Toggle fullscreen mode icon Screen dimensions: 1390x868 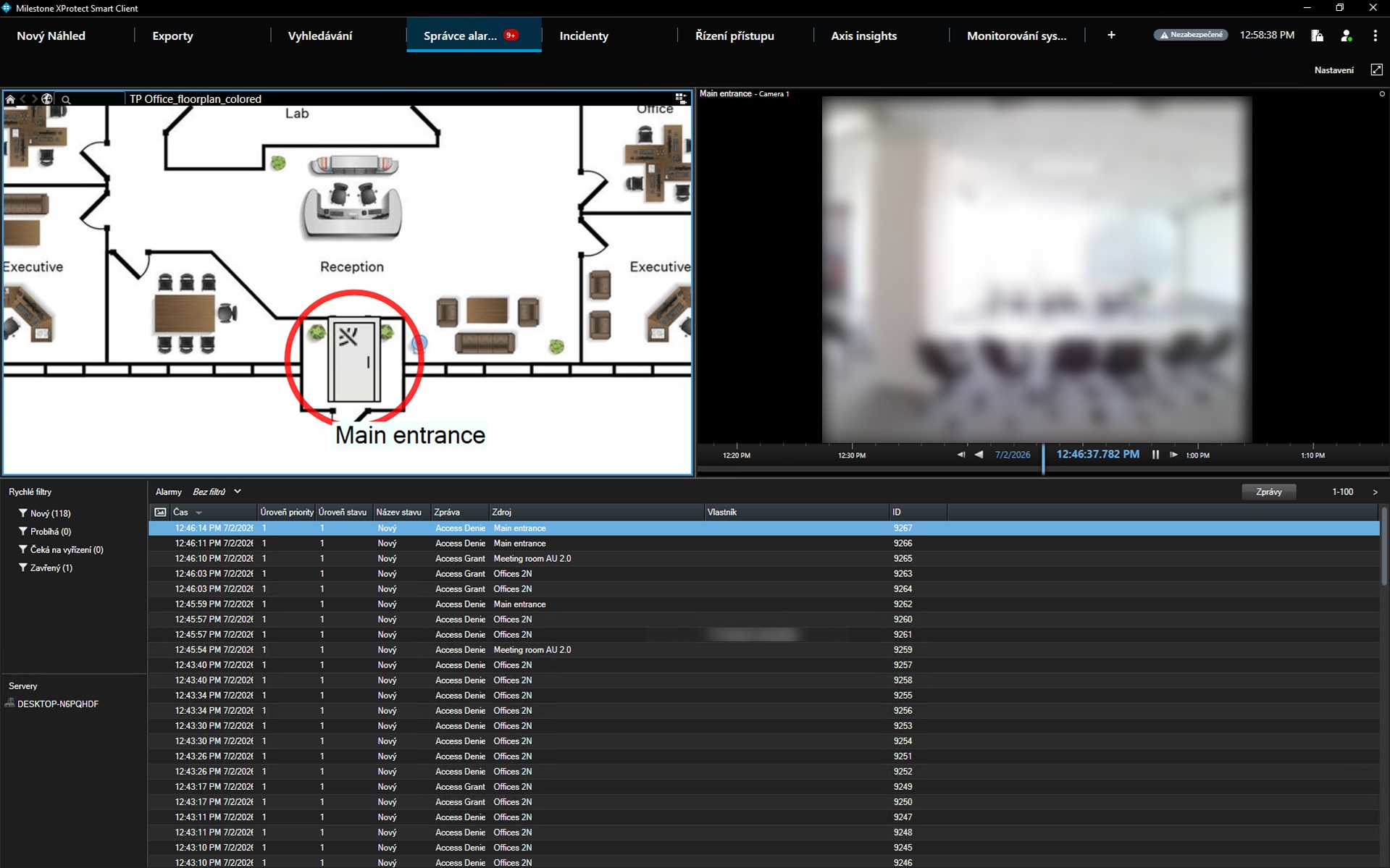pyautogui.click(x=1376, y=69)
